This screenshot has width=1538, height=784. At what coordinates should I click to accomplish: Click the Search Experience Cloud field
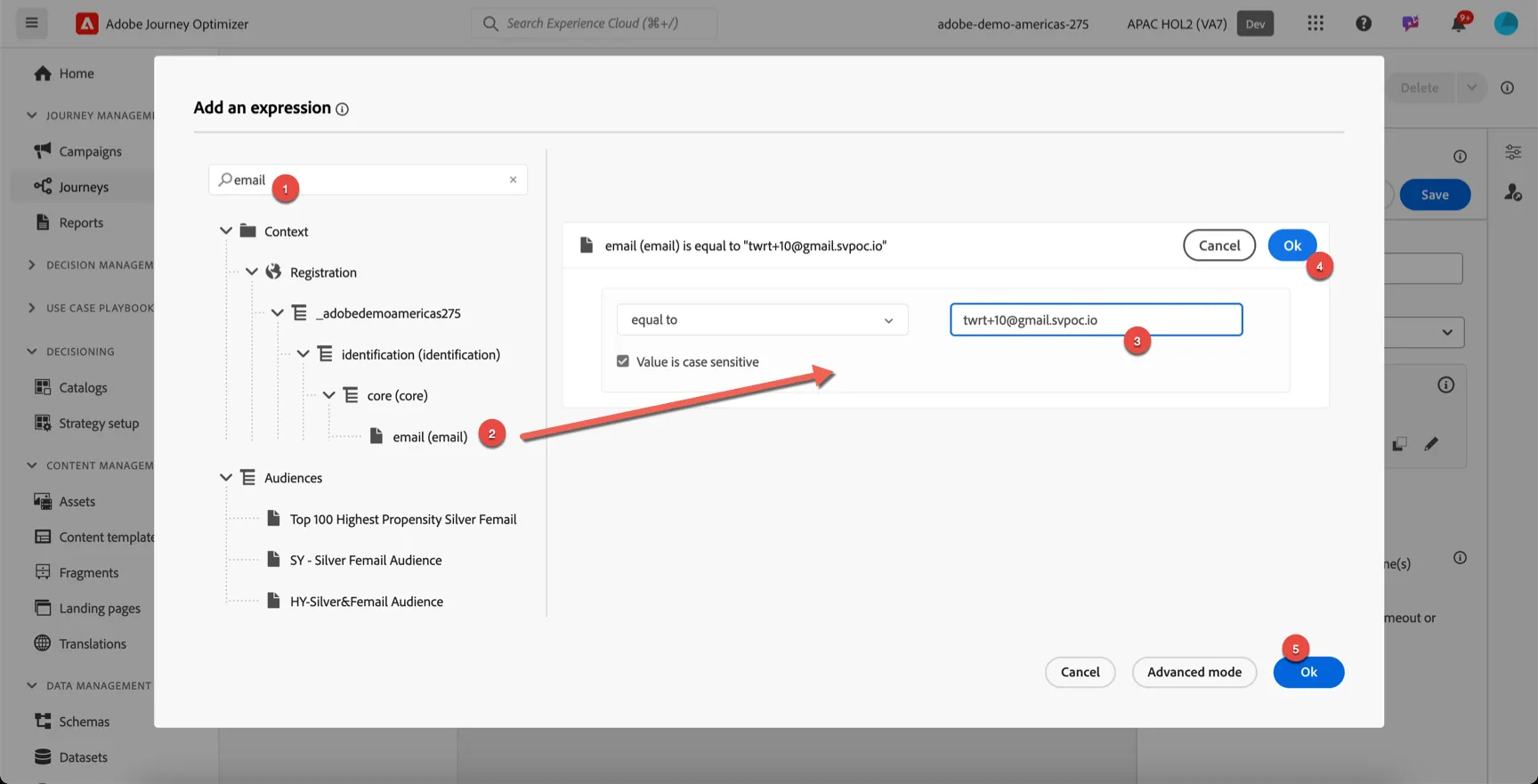pos(594,23)
